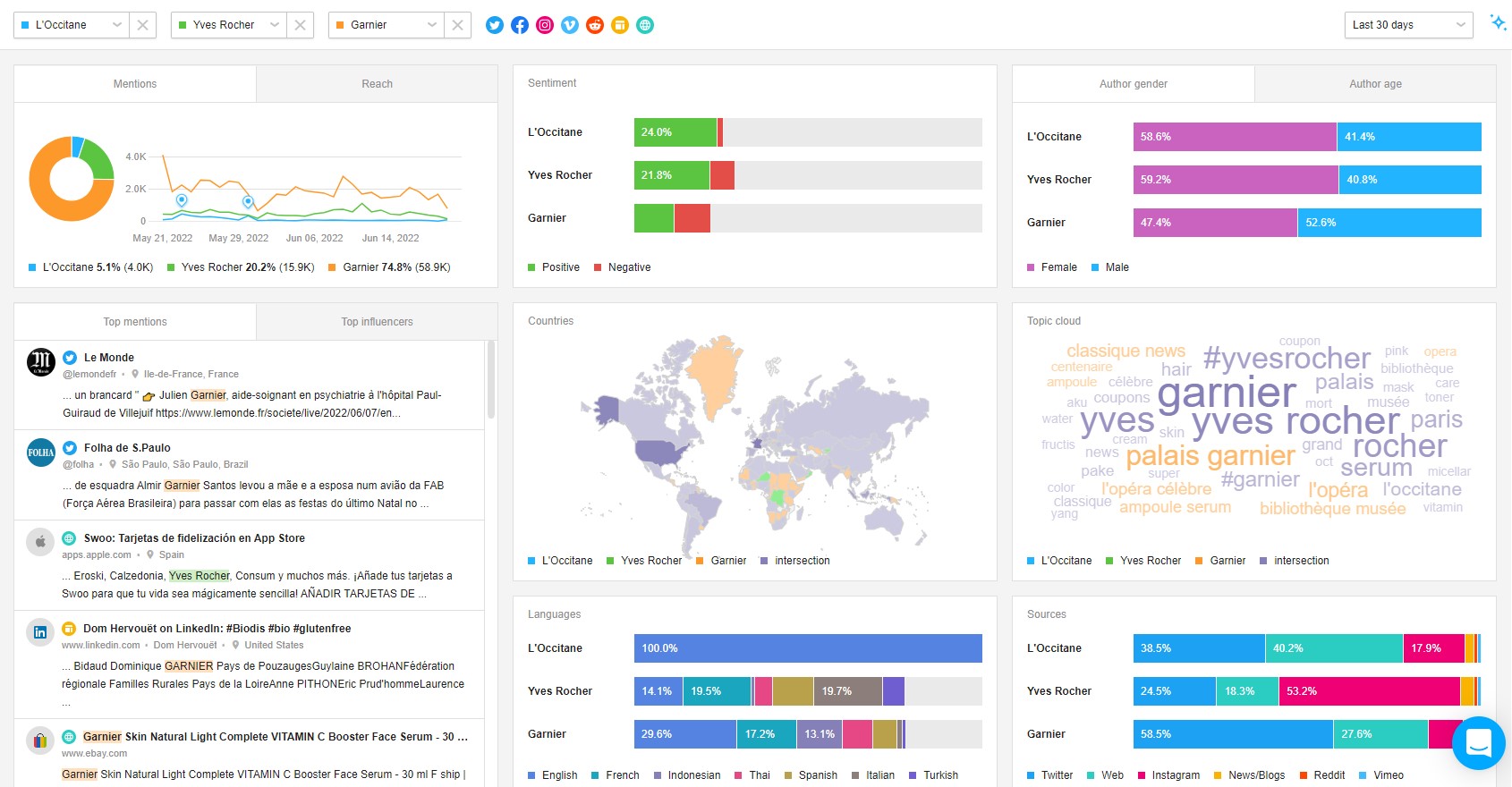Switch to the Reach tab
Image resolution: width=1512 pixels, height=787 pixels.
click(377, 84)
